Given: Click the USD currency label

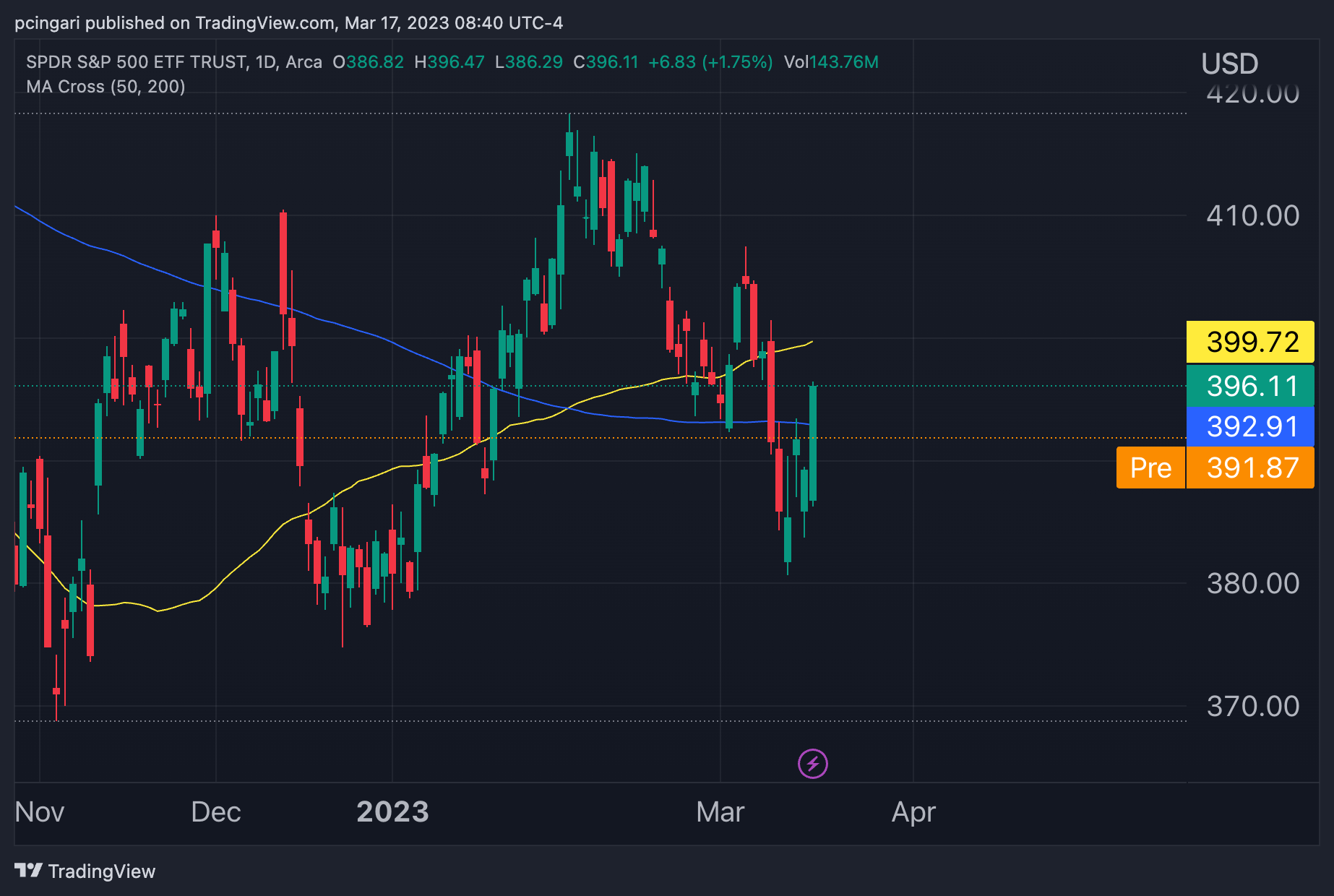Looking at the screenshot, I should tap(1230, 64).
